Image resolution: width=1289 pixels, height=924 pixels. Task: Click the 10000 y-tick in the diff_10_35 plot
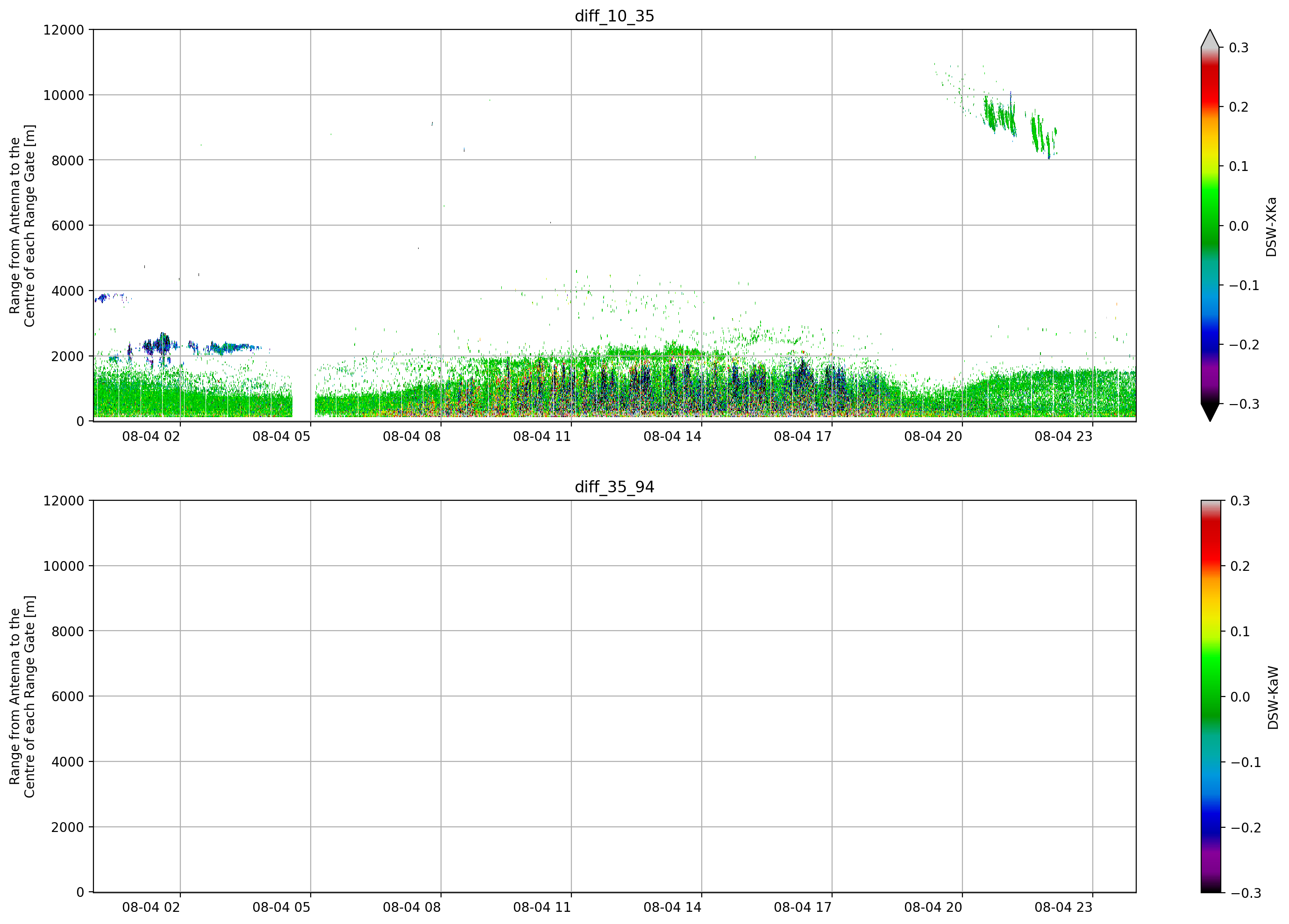[x=64, y=95]
